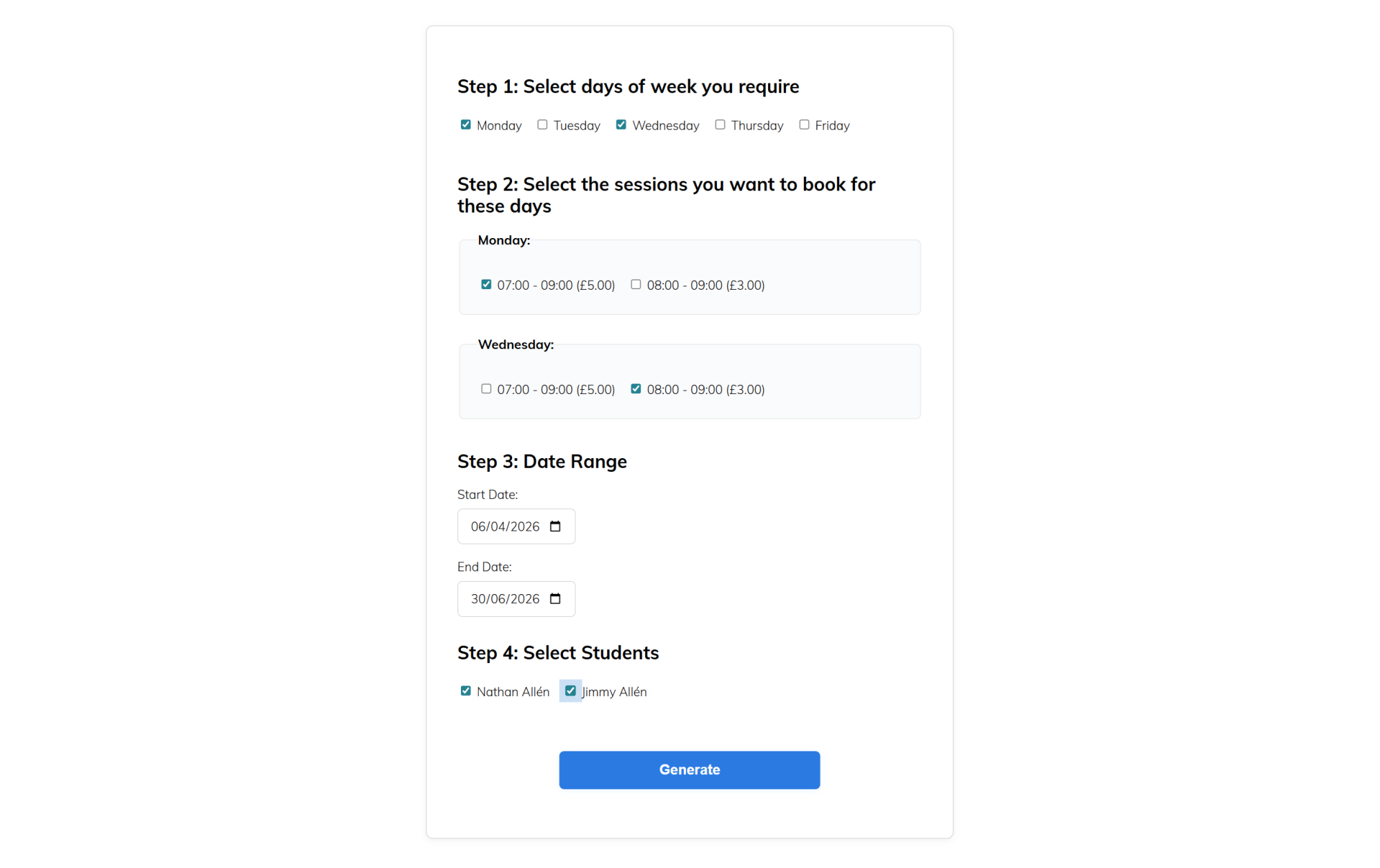Screen dimensions: 1380x868
Task: Select Monday 08:00 - 09:00 (£3.00) session
Action: [x=635, y=284]
